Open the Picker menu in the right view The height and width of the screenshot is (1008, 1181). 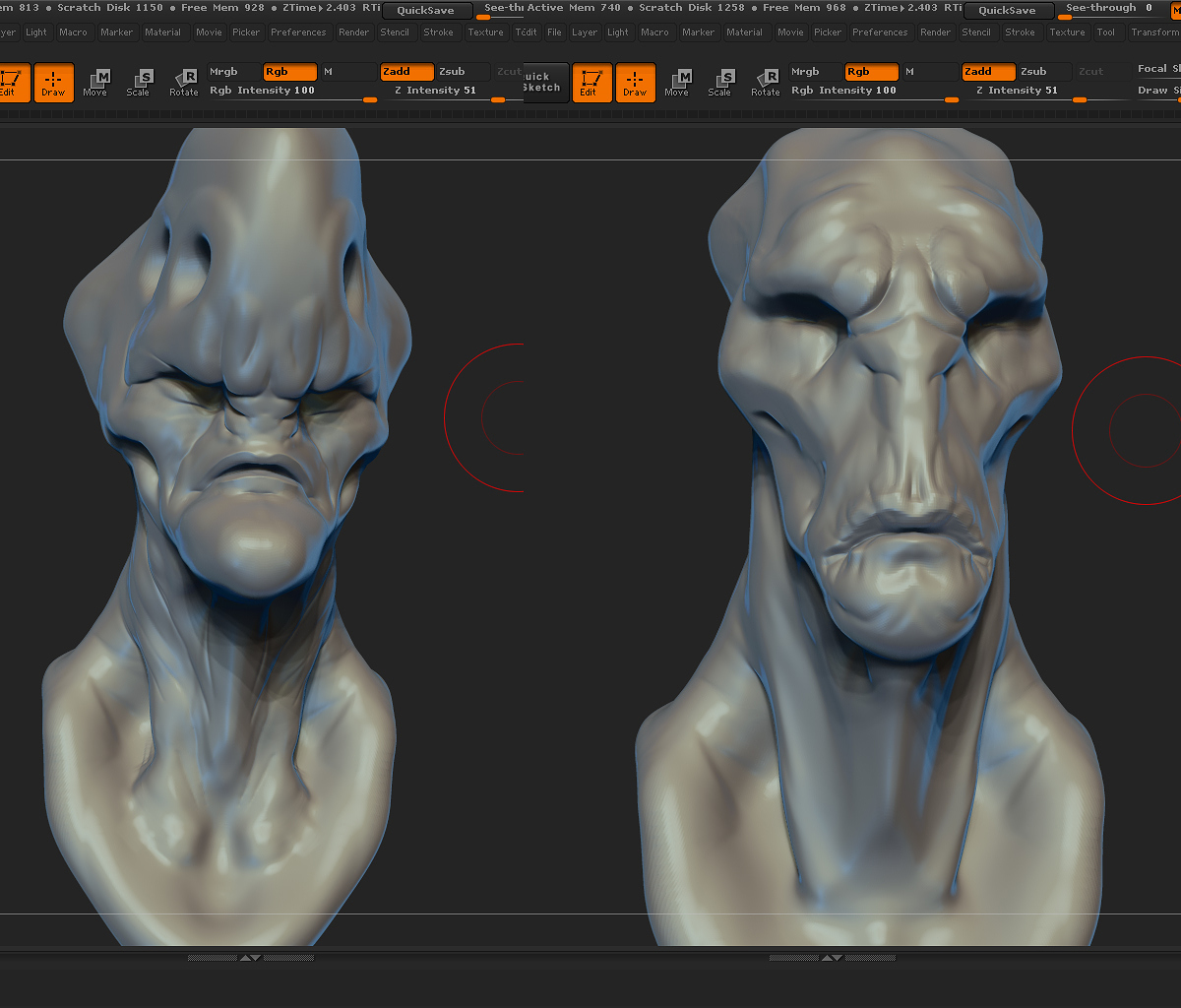828,32
